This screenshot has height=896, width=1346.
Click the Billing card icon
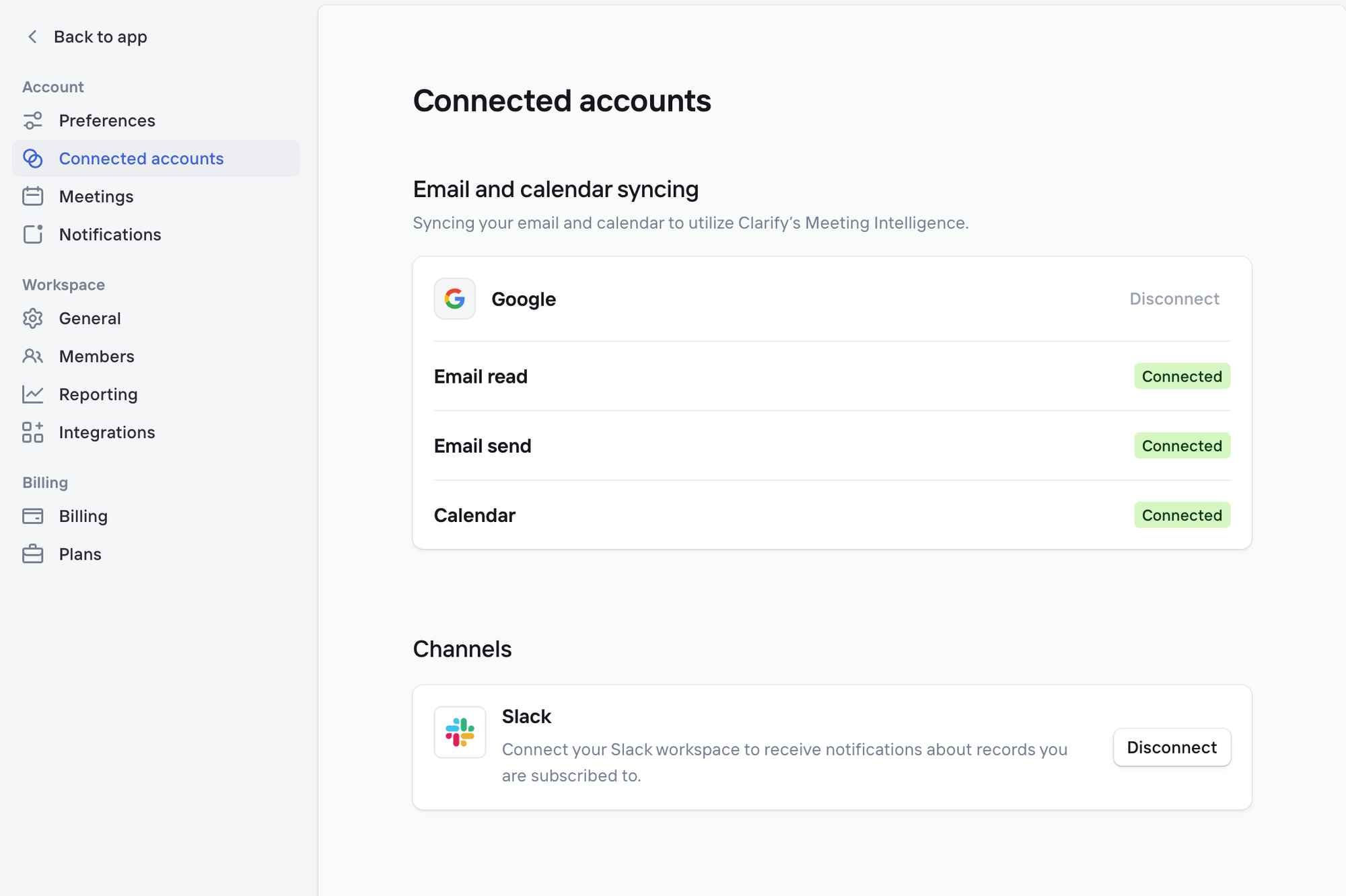[32, 516]
